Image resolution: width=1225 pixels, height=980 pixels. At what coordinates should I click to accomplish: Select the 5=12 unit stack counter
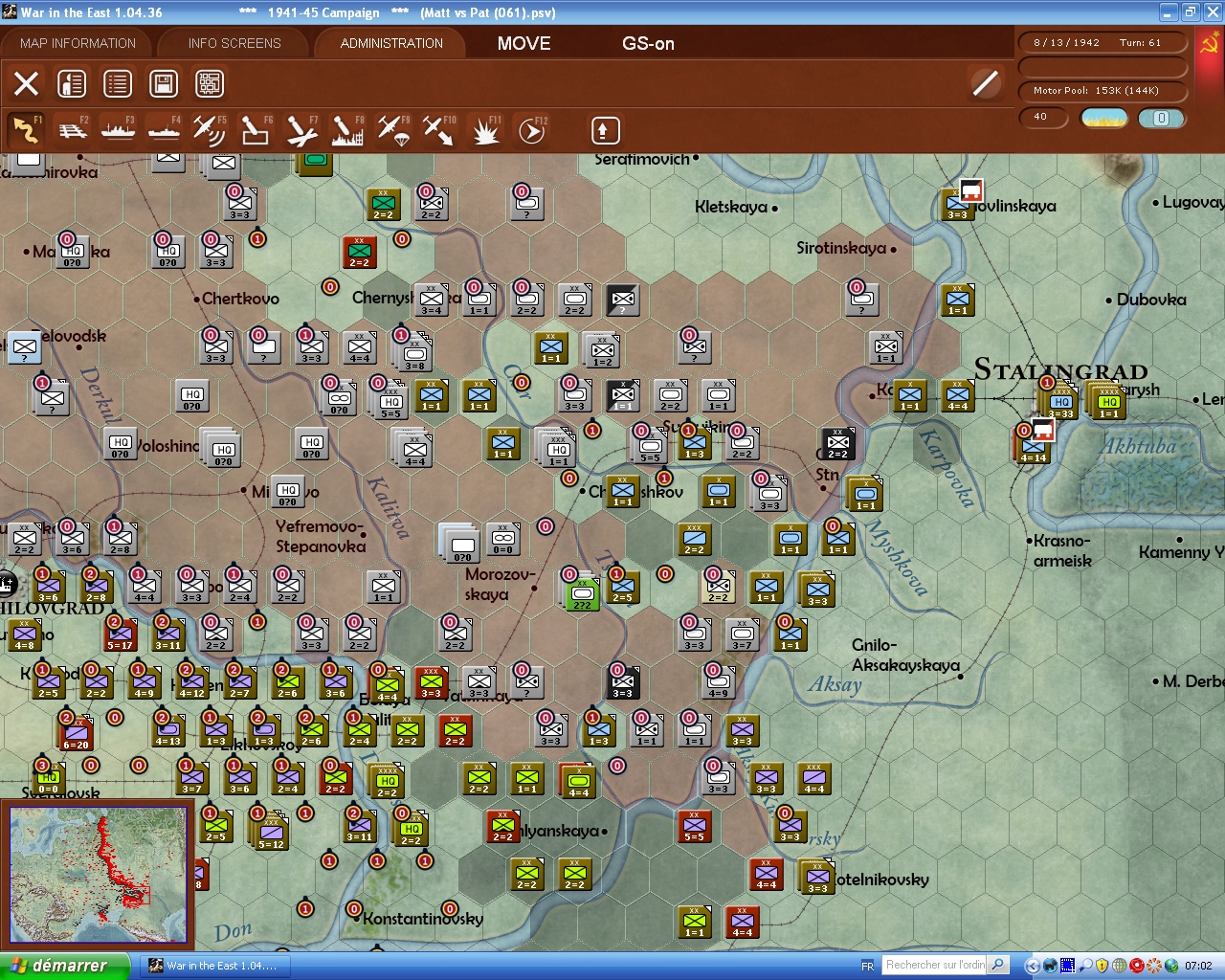coord(272,833)
